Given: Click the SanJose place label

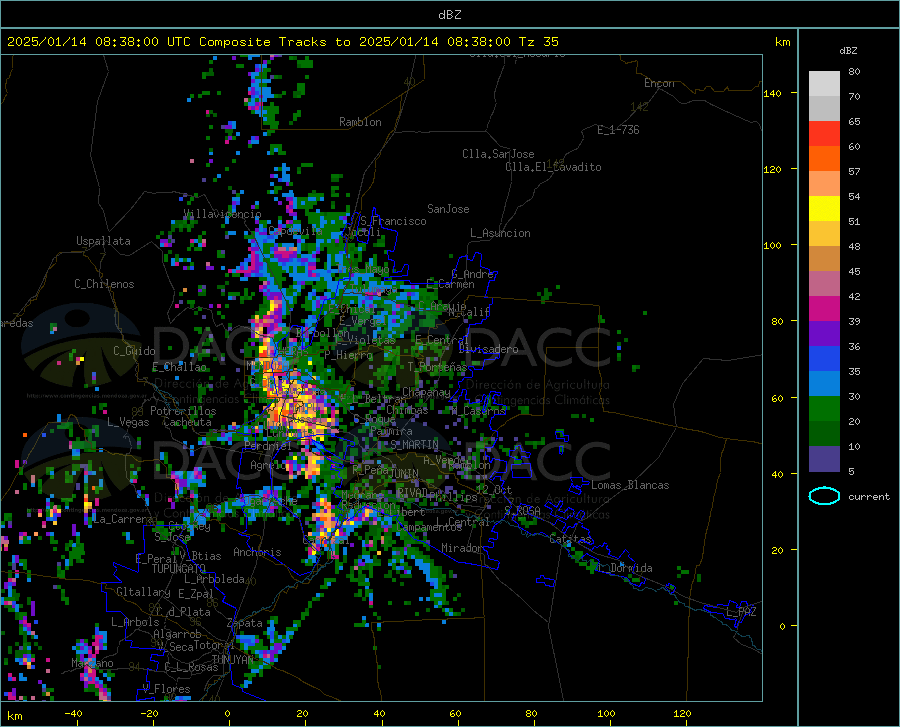Looking at the screenshot, I should (448, 209).
